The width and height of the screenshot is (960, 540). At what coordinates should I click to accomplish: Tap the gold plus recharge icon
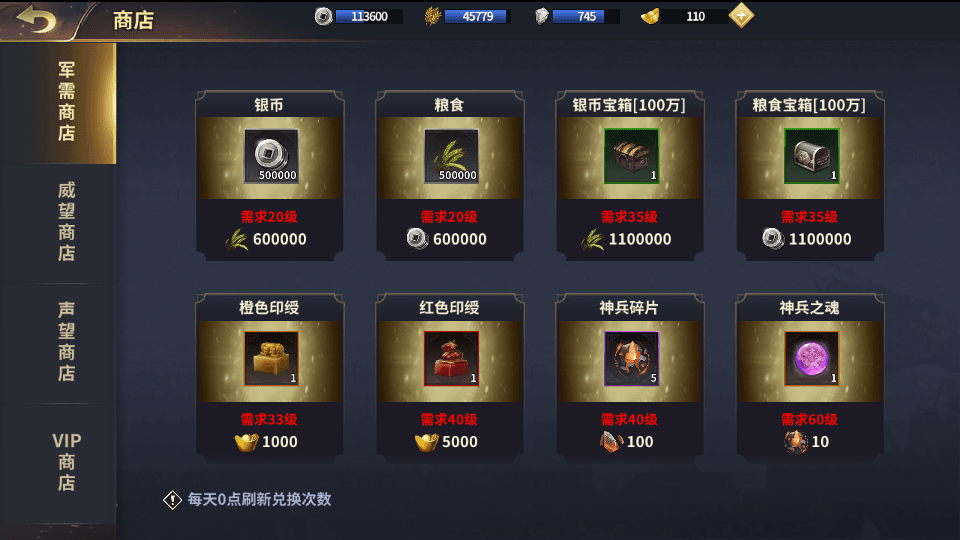[741, 16]
